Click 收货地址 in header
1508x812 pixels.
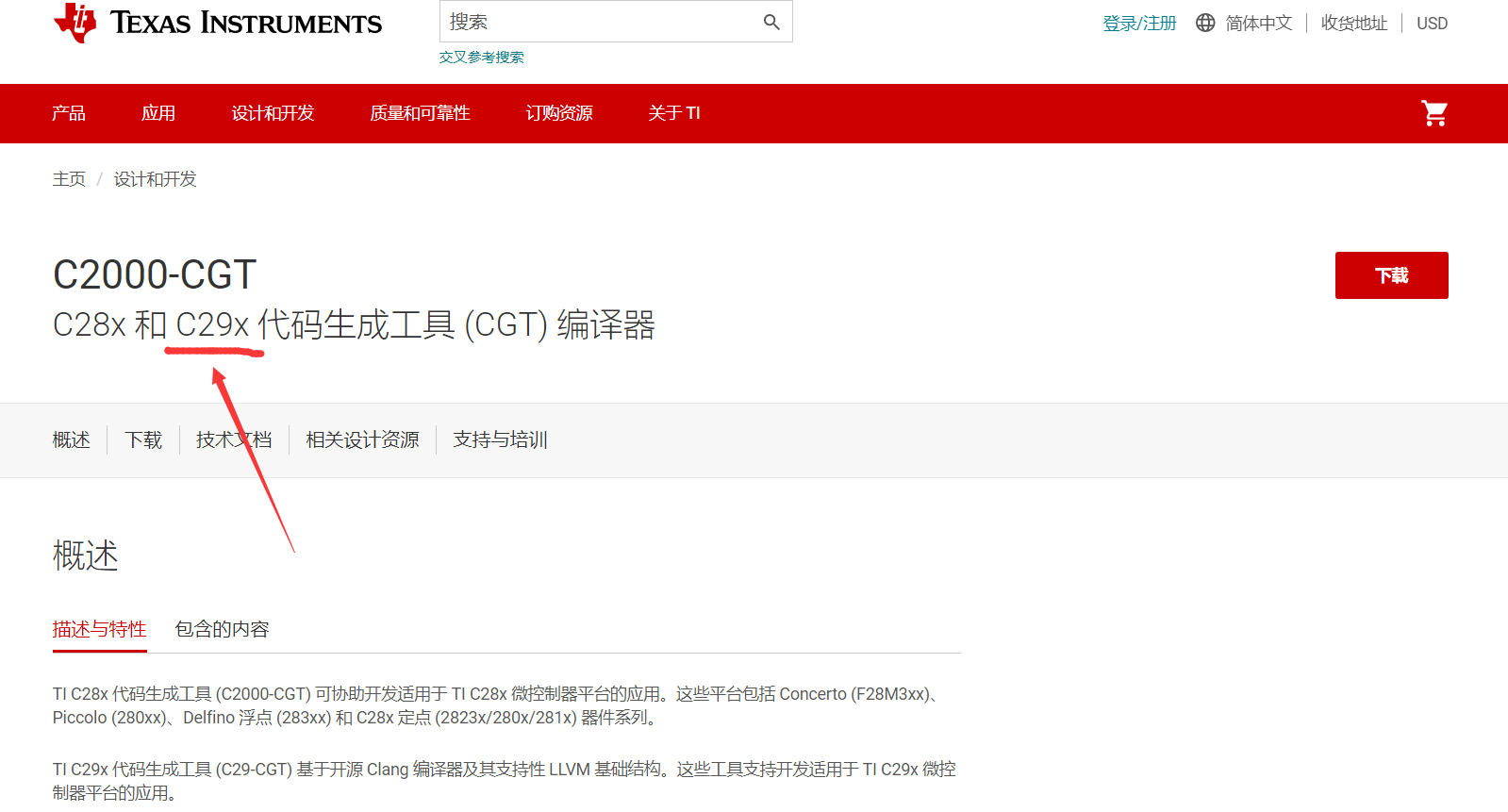[x=1354, y=24]
